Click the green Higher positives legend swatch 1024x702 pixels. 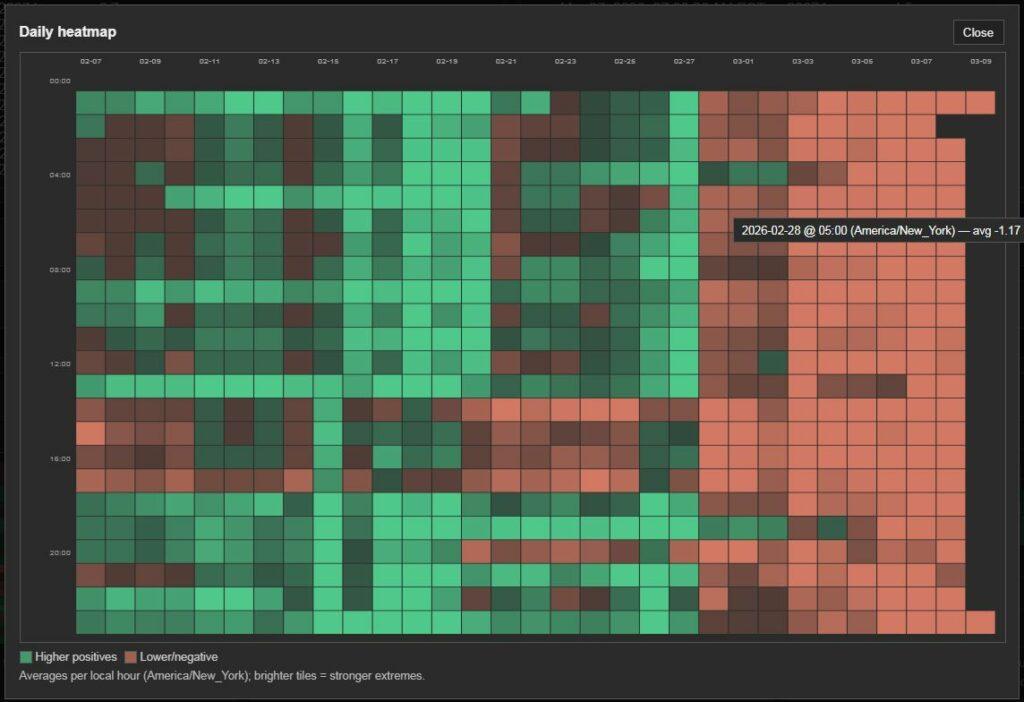coord(25,657)
